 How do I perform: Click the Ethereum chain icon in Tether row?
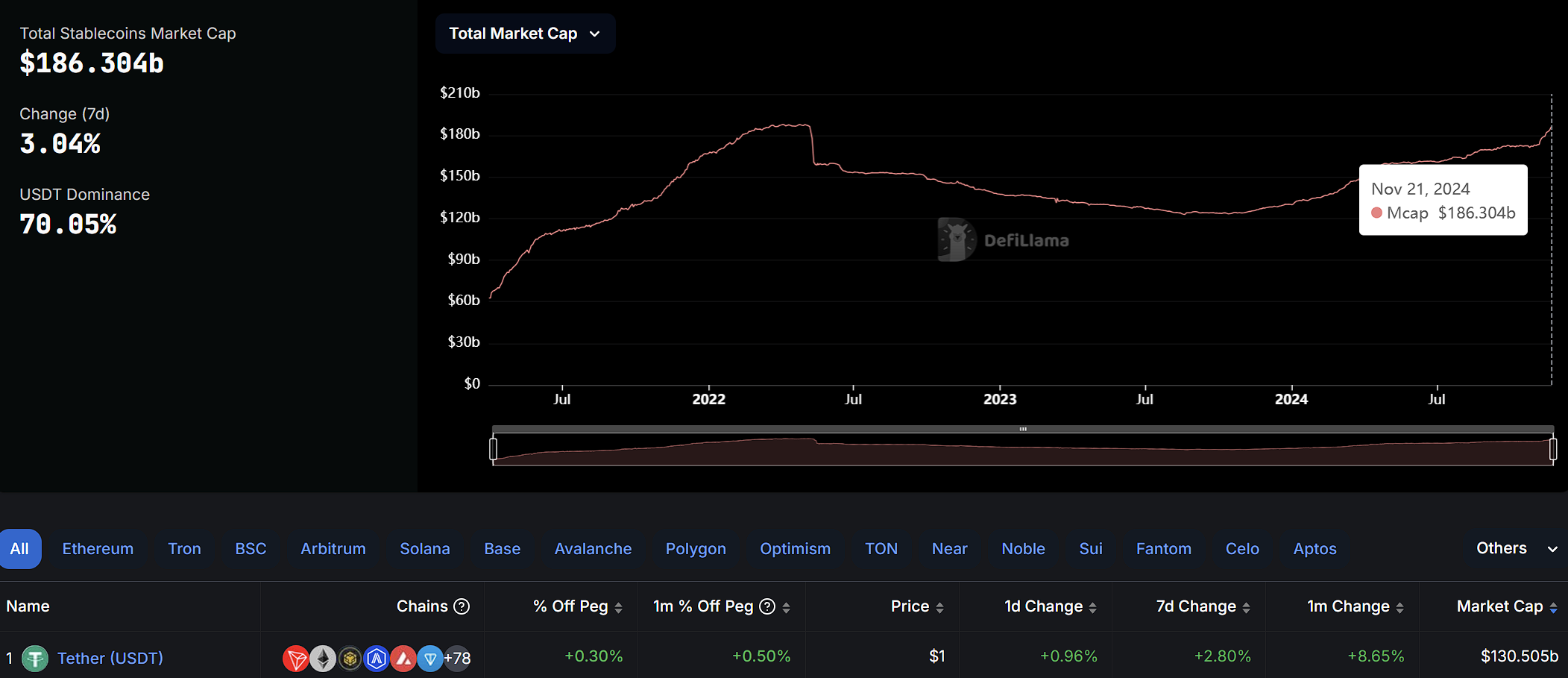coord(323,659)
